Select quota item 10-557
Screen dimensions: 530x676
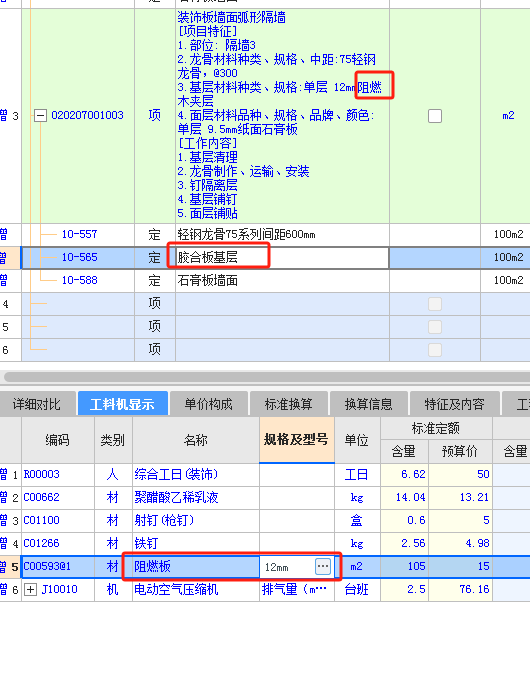[x=79, y=234]
